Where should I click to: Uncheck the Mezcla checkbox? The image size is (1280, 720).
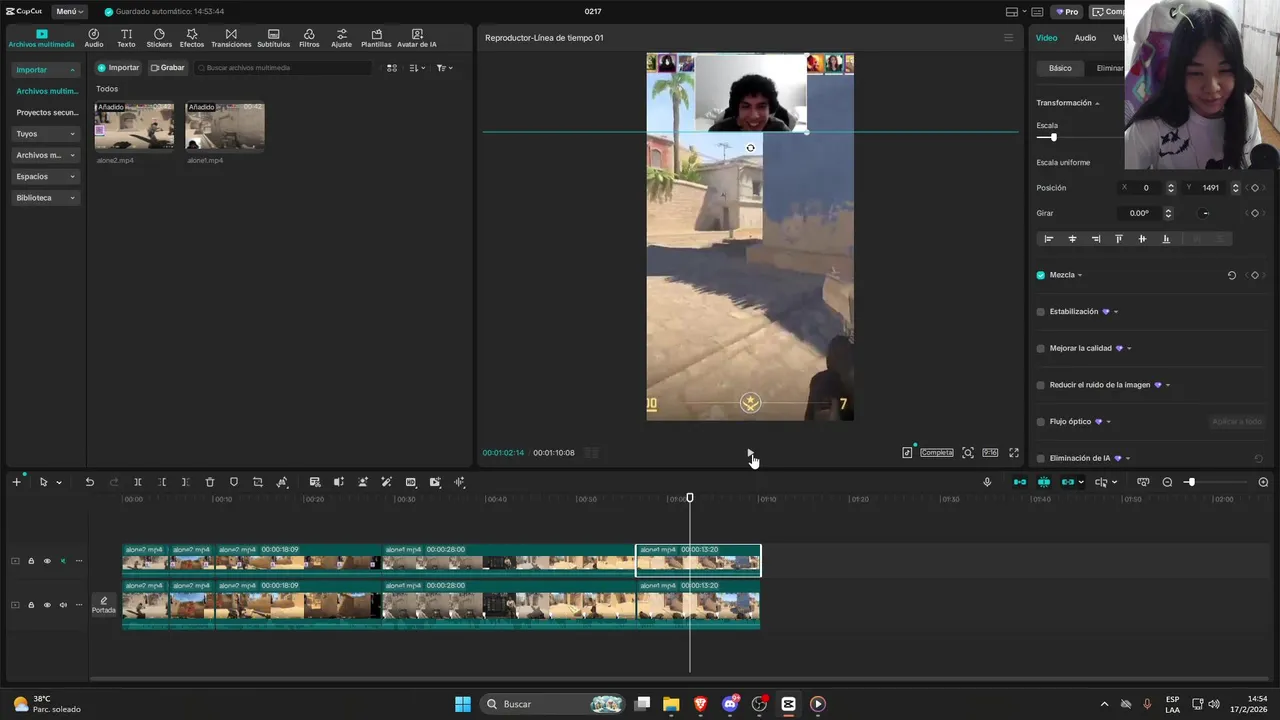click(x=1041, y=275)
